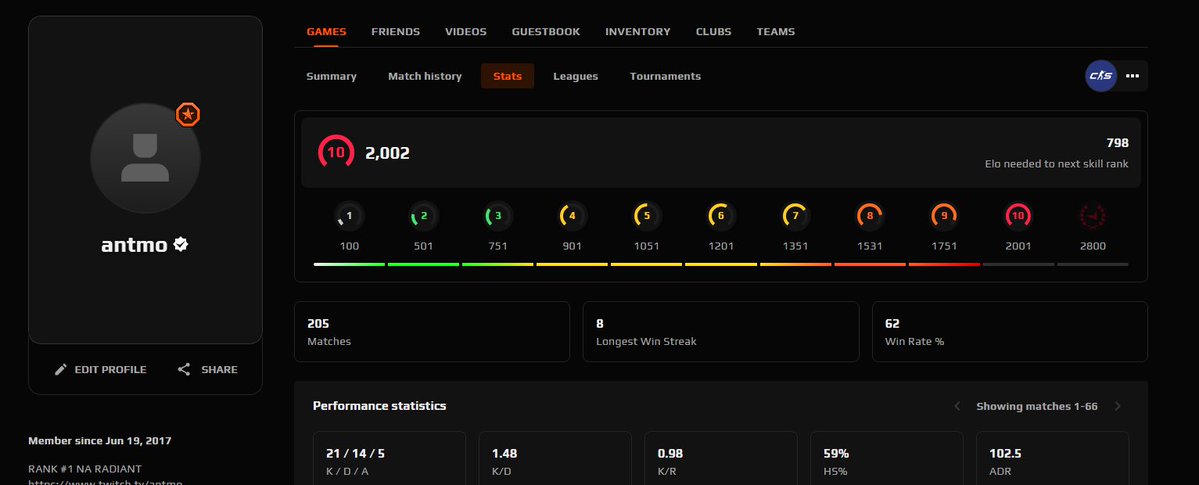Click the 1531 Elo threshold label
This screenshot has height=485, width=1199.
coord(869,246)
